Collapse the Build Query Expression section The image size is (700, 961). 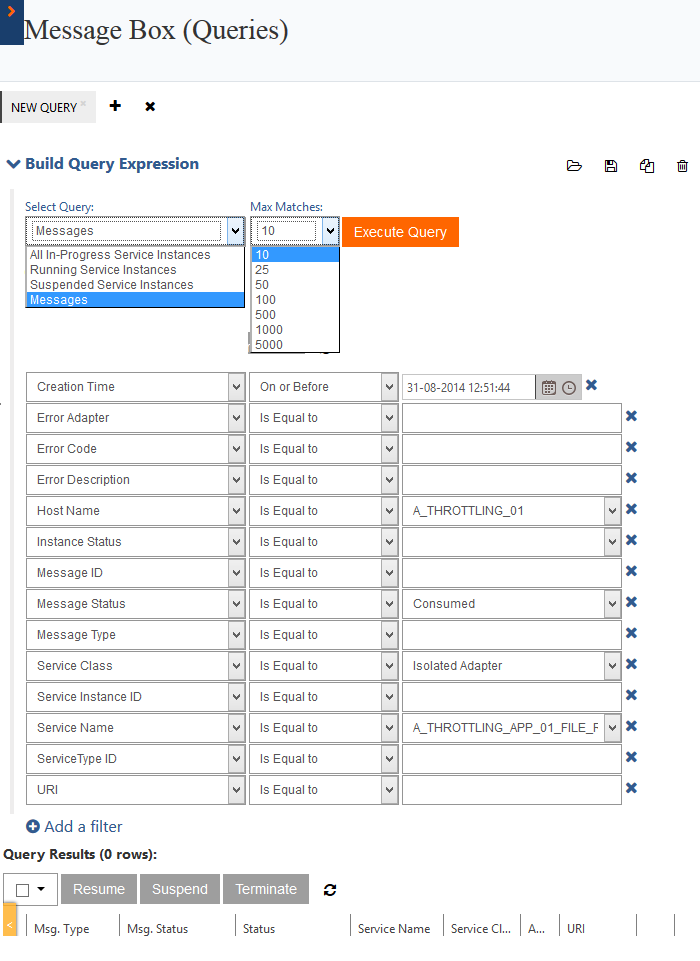pos(14,164)
